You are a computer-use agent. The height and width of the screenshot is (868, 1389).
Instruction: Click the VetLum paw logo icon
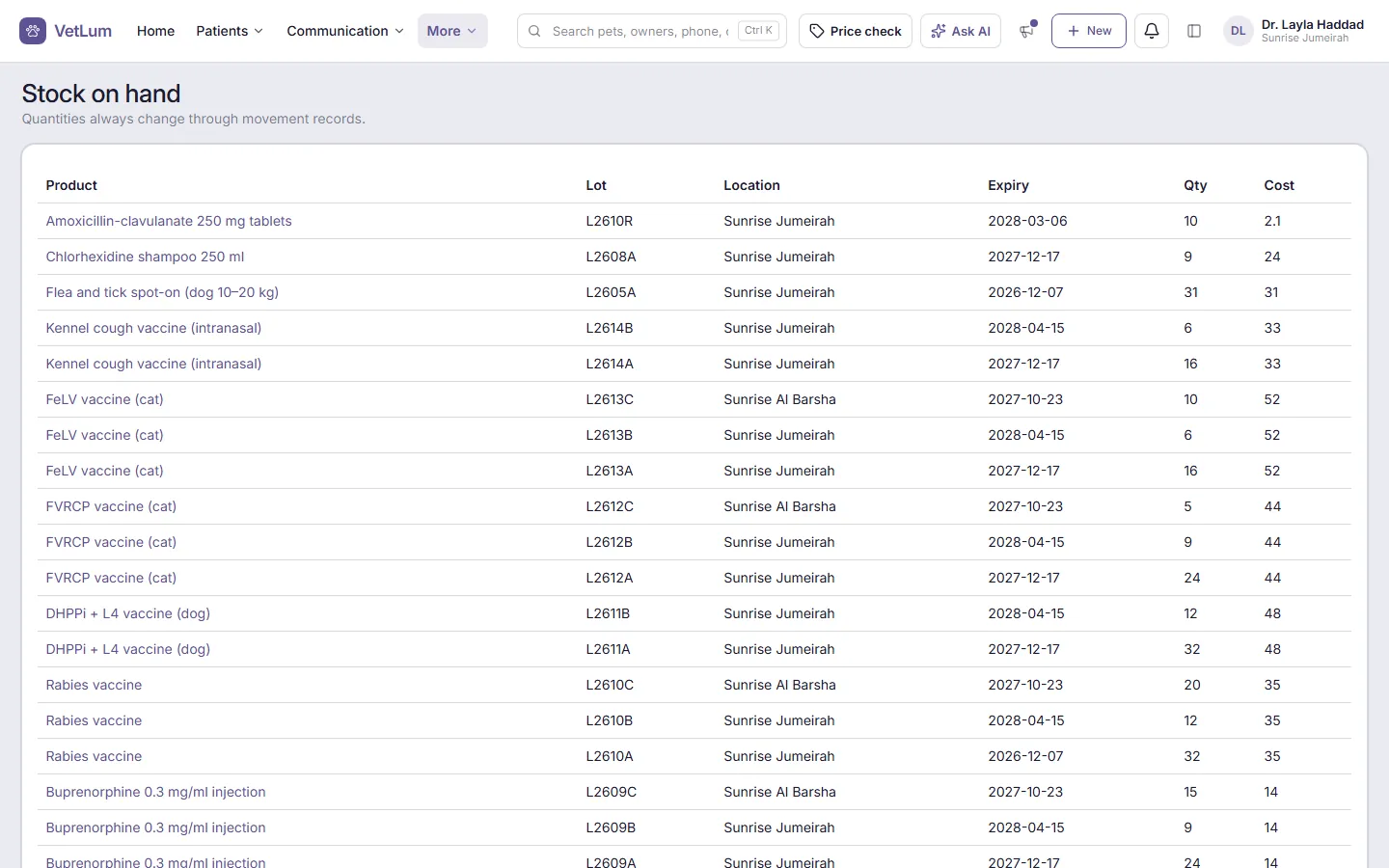pos(33,31)
